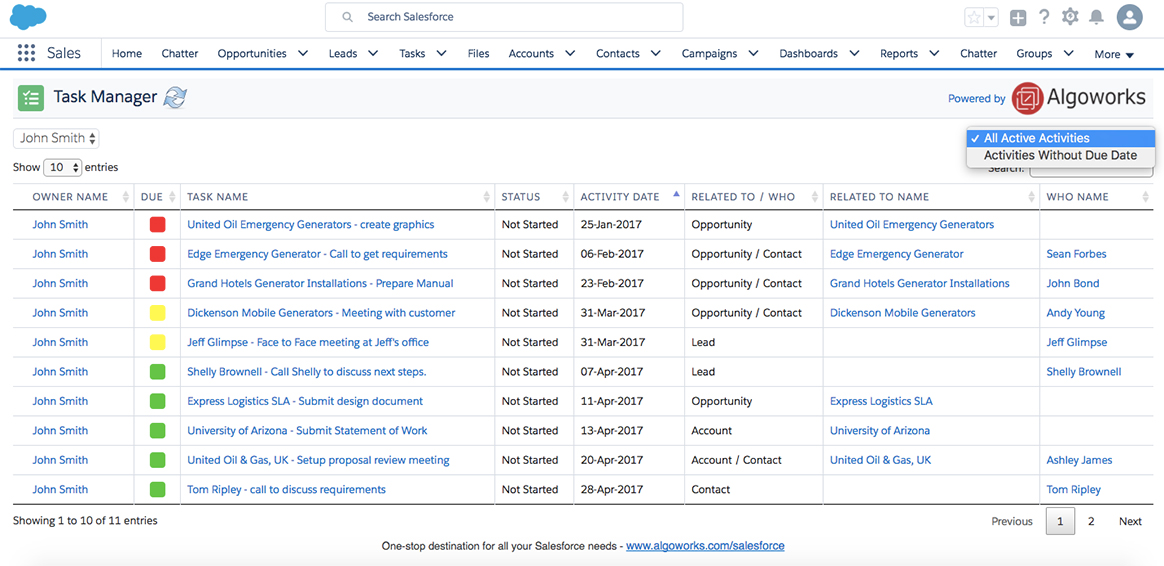Expand the Tasks nav dropdown
This screenshot has height=566, width=1164.
point(441,53)
